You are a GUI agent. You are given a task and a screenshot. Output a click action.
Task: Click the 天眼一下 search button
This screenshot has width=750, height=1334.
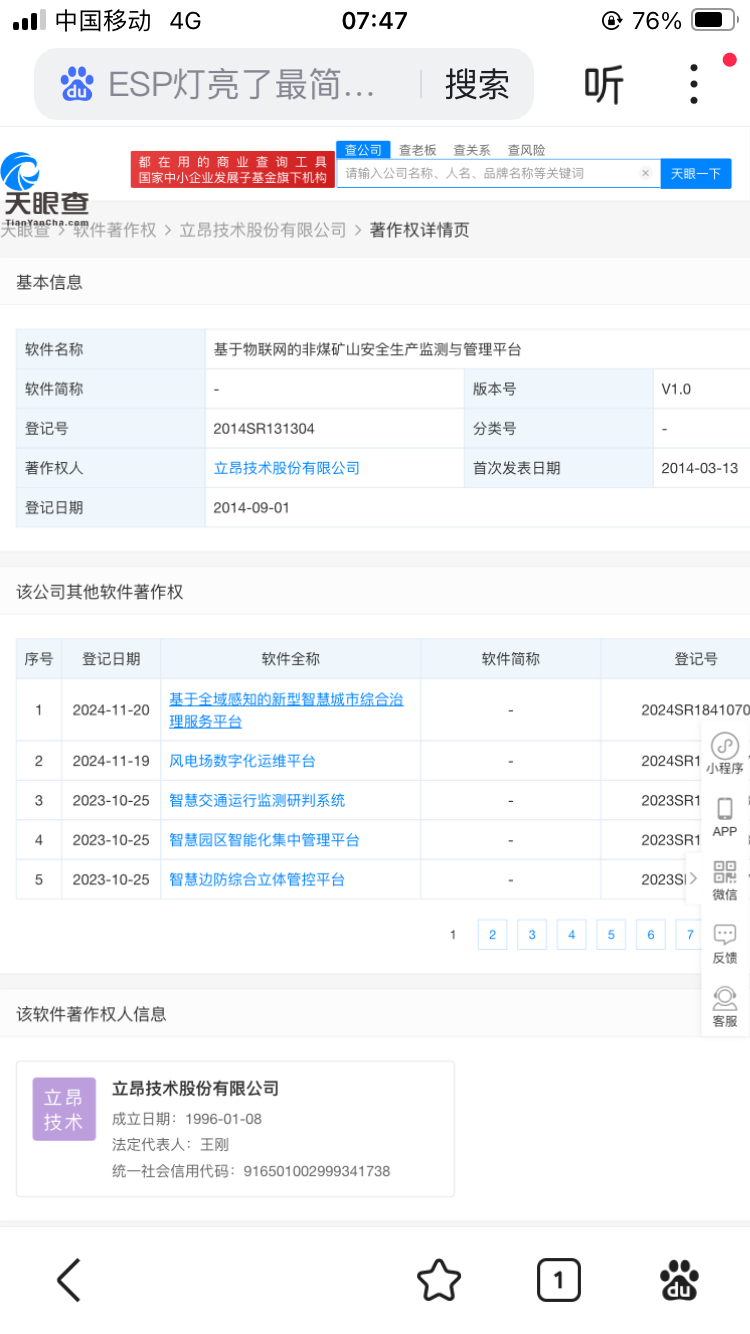point(696,173)
